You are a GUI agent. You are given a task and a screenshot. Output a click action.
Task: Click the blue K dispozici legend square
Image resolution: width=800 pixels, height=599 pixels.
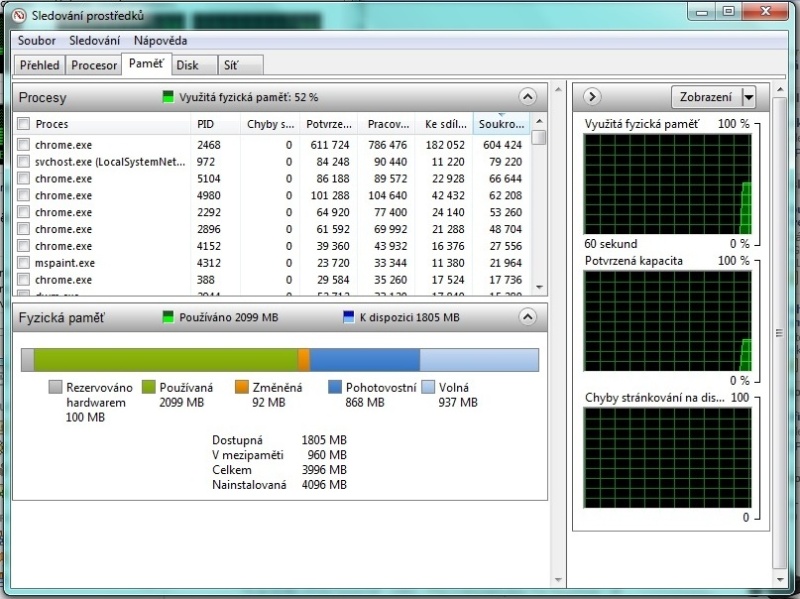coord(348,317)
